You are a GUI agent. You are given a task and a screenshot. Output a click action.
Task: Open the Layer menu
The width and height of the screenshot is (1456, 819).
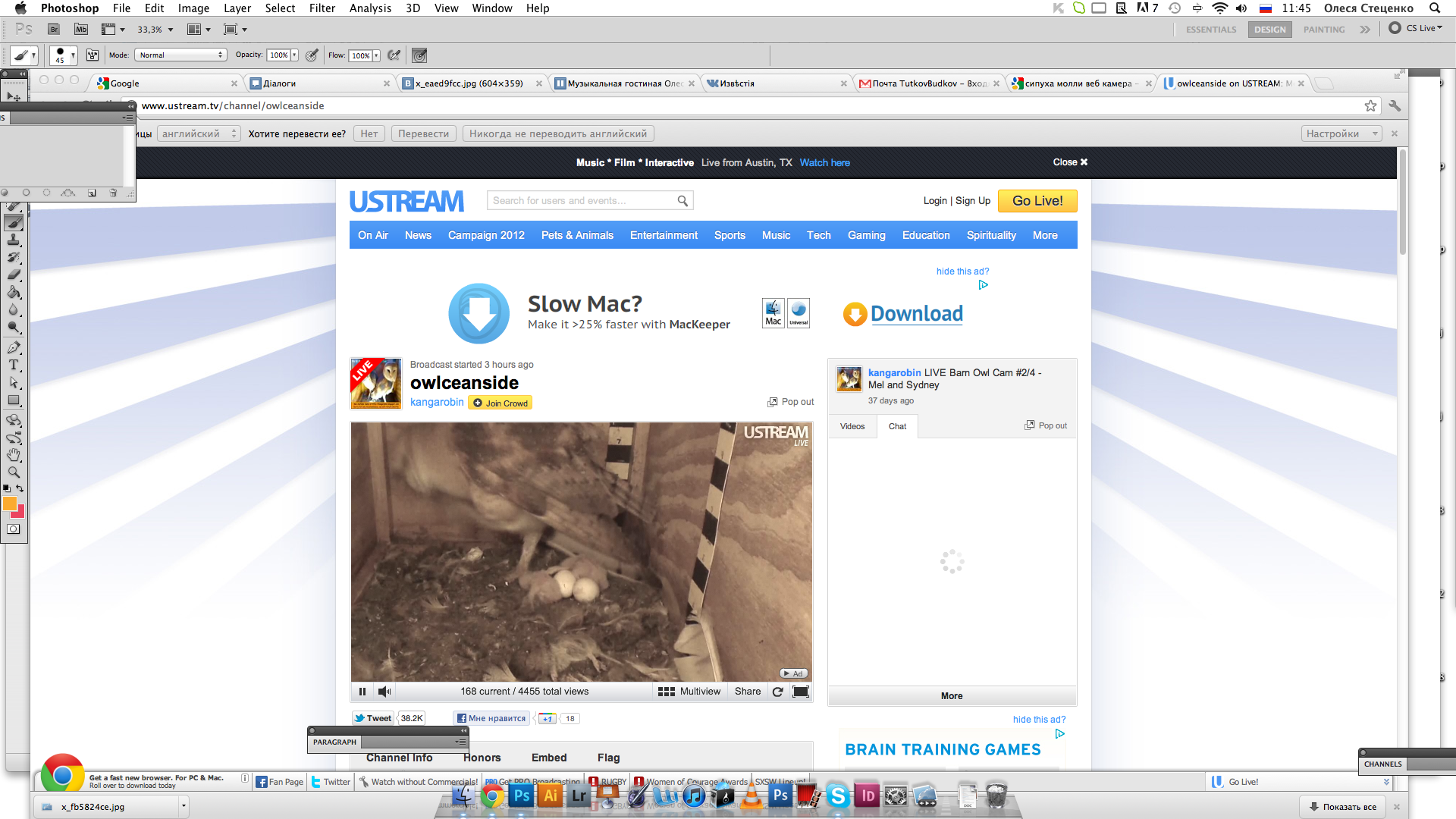click(237, 8)
